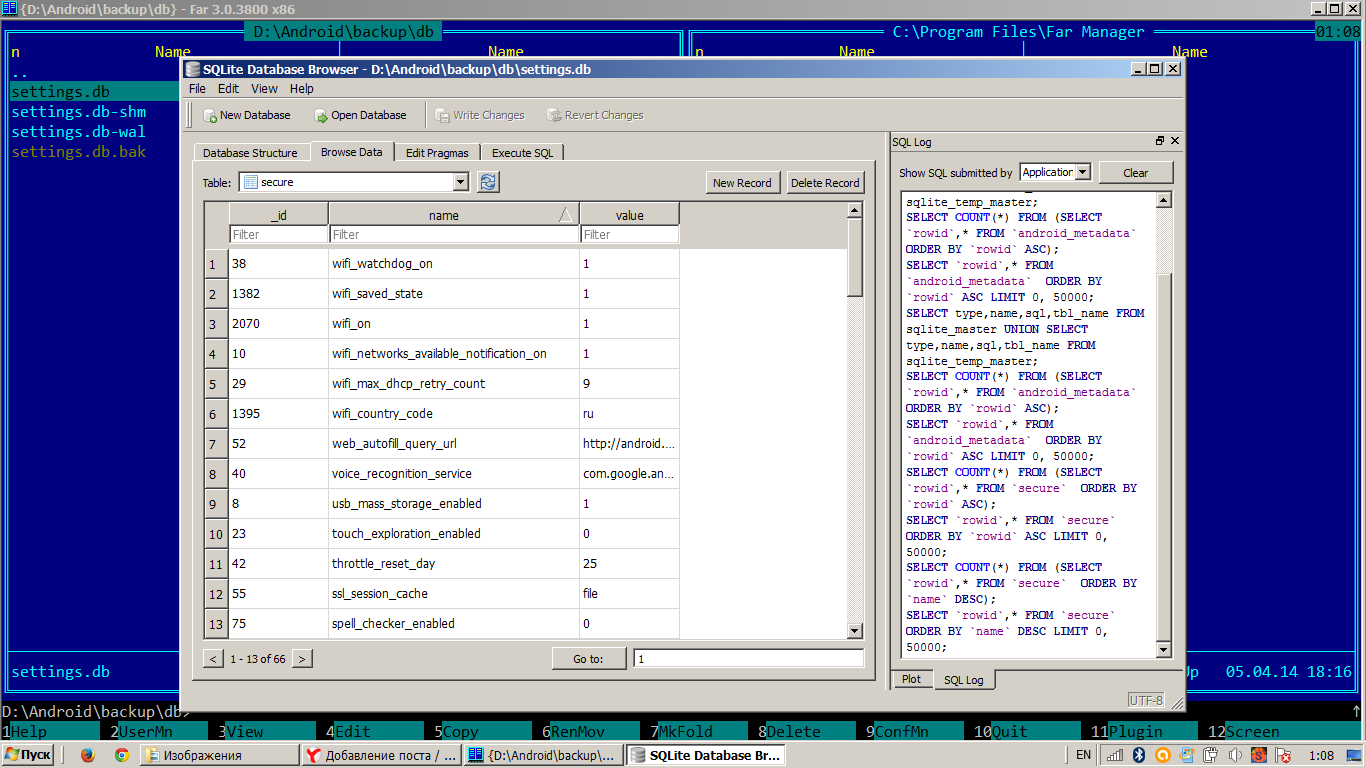Click the New Record button
The image size is (1366, 768).
(x=742, y=183)
